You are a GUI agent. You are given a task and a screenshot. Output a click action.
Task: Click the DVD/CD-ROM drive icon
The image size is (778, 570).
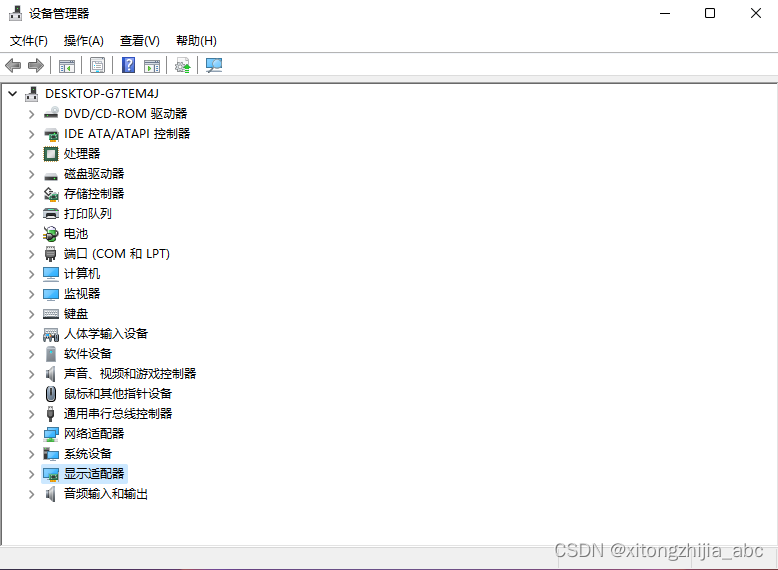(x=51, y=114)
